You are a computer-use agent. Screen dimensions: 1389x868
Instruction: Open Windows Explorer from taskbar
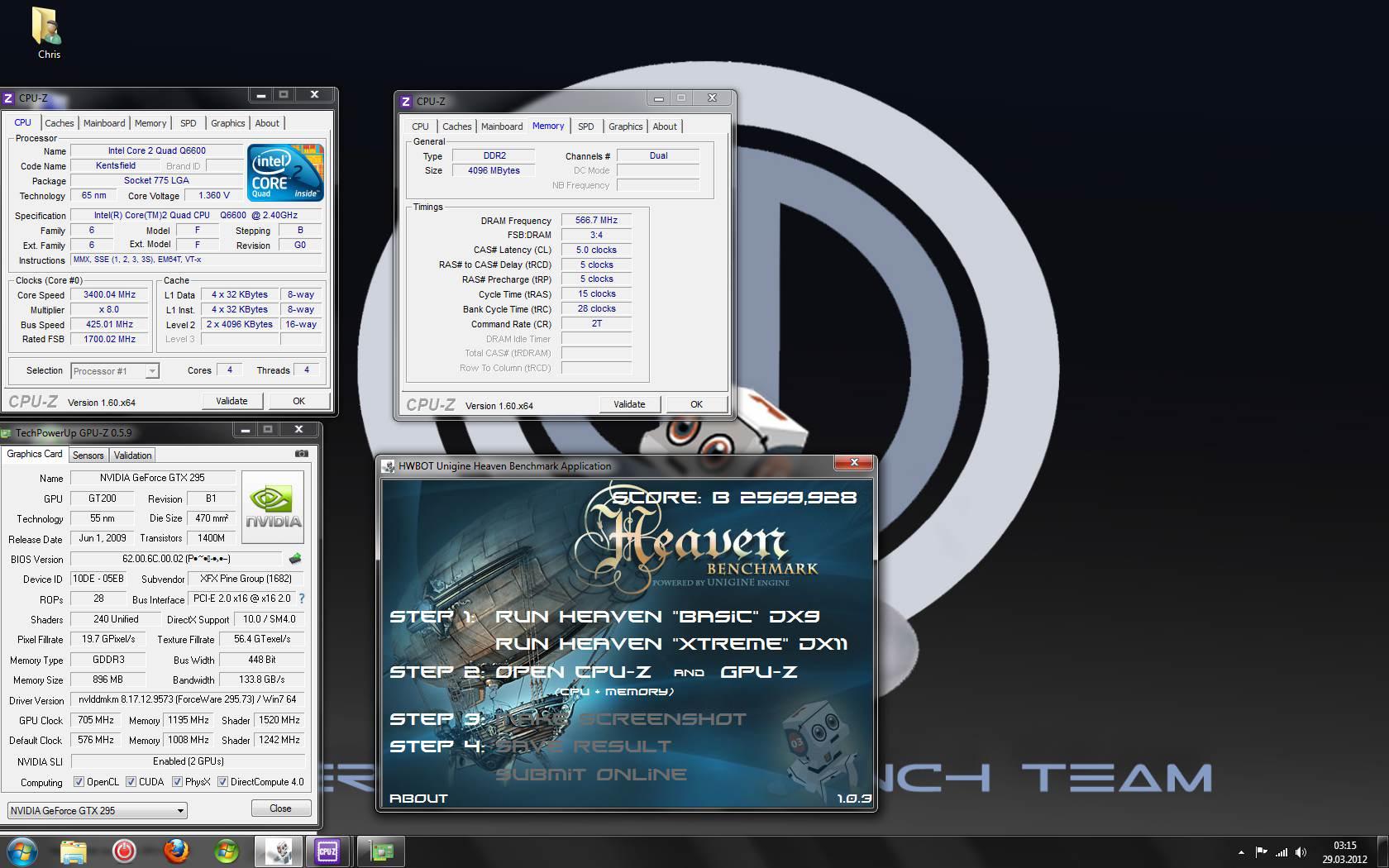[x=74, y=851]
